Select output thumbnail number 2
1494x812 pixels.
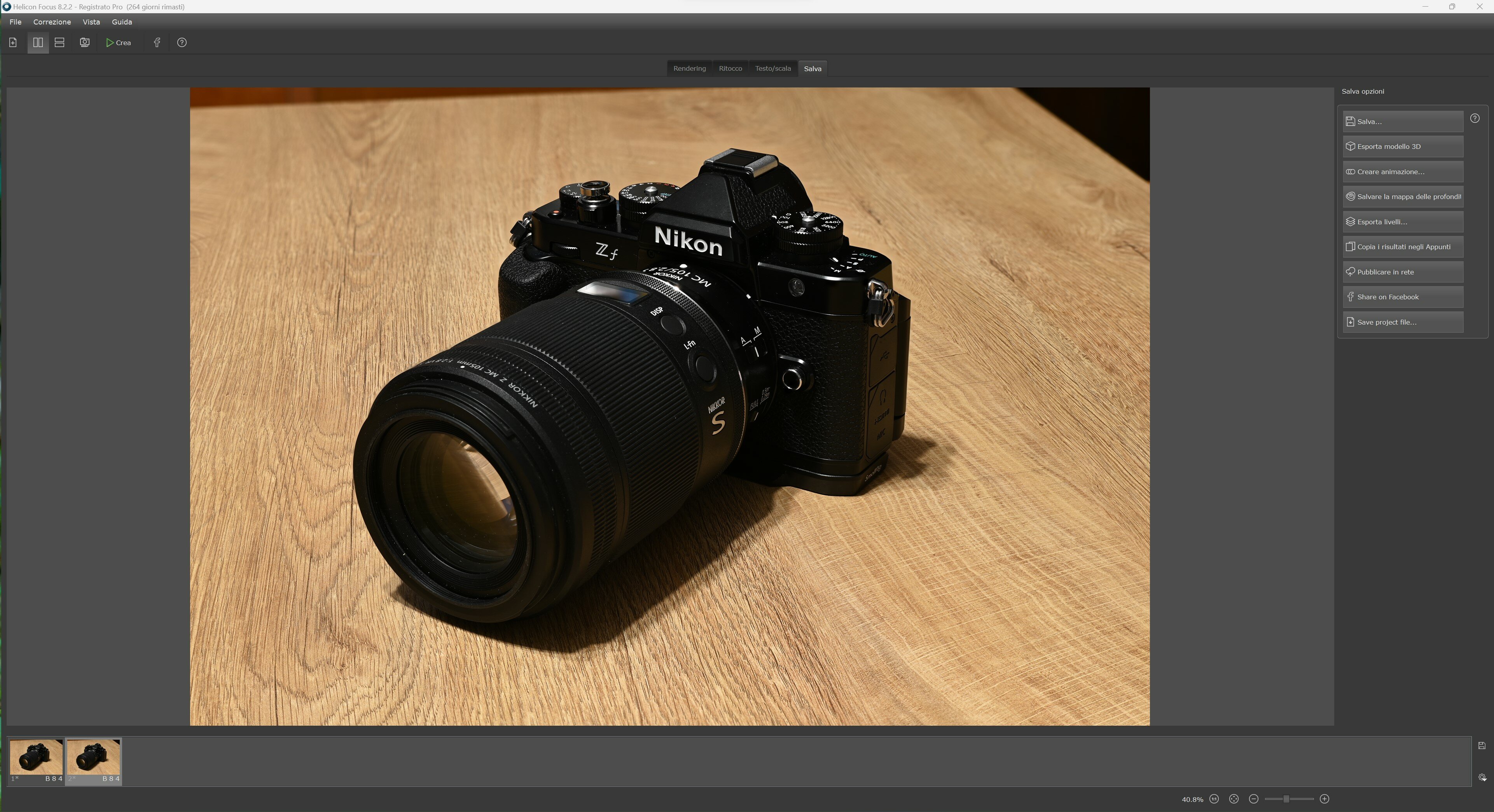point(93,761)
